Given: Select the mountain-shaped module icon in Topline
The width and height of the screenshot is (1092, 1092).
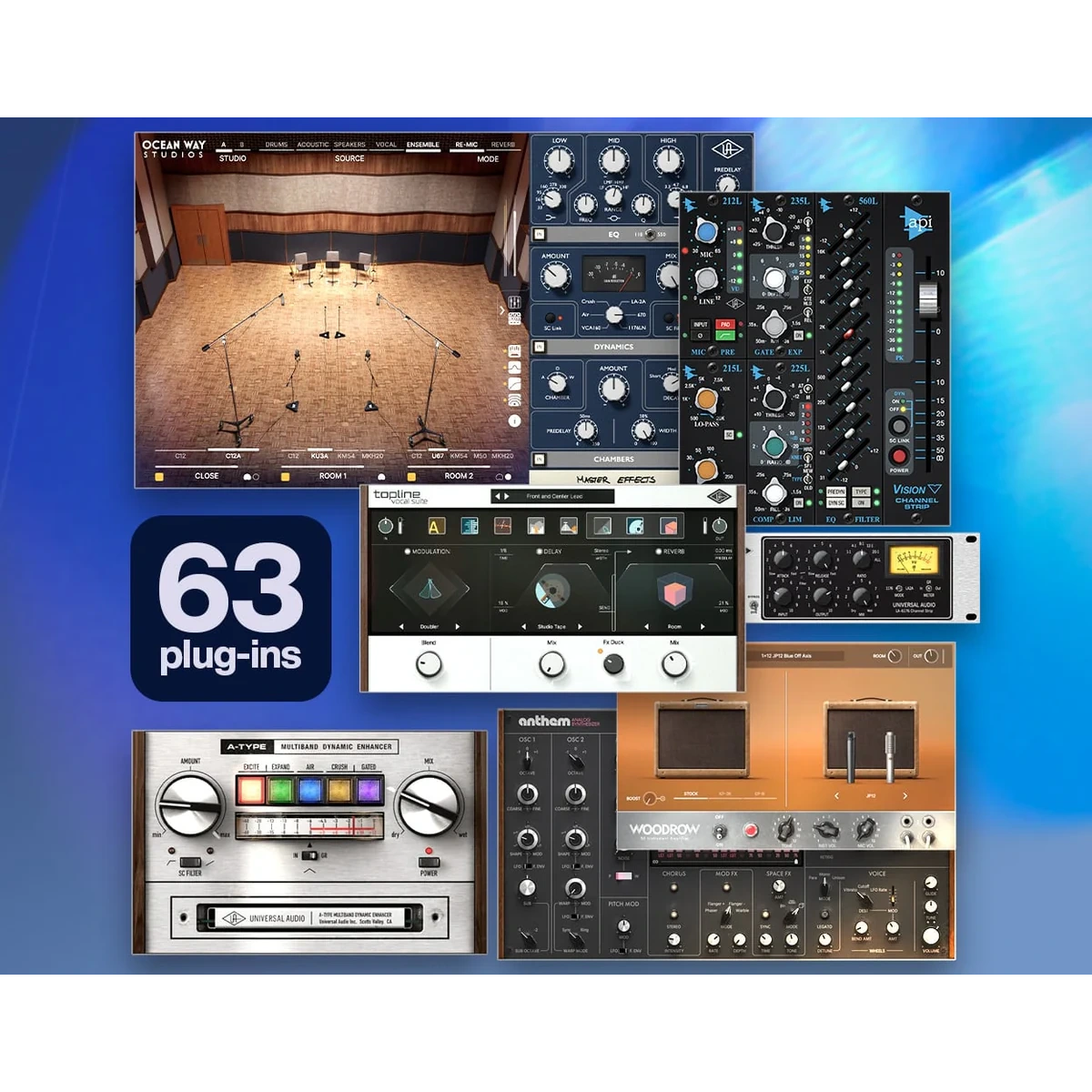Looking at the screenshot, I should tap(569, 526).
